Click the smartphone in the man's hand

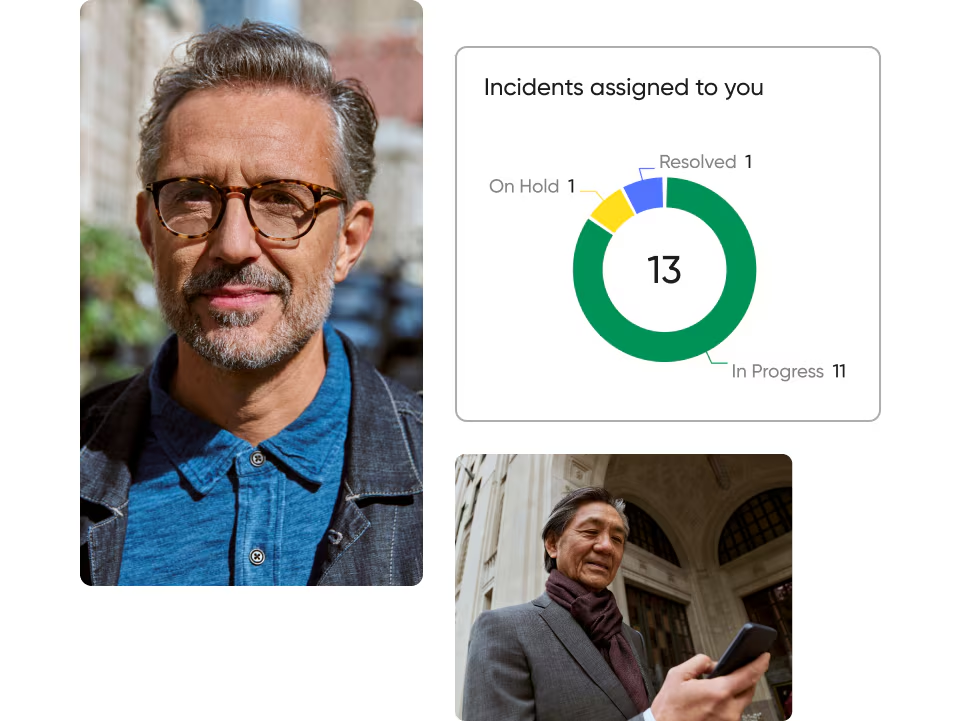click(x=744, y=649)
